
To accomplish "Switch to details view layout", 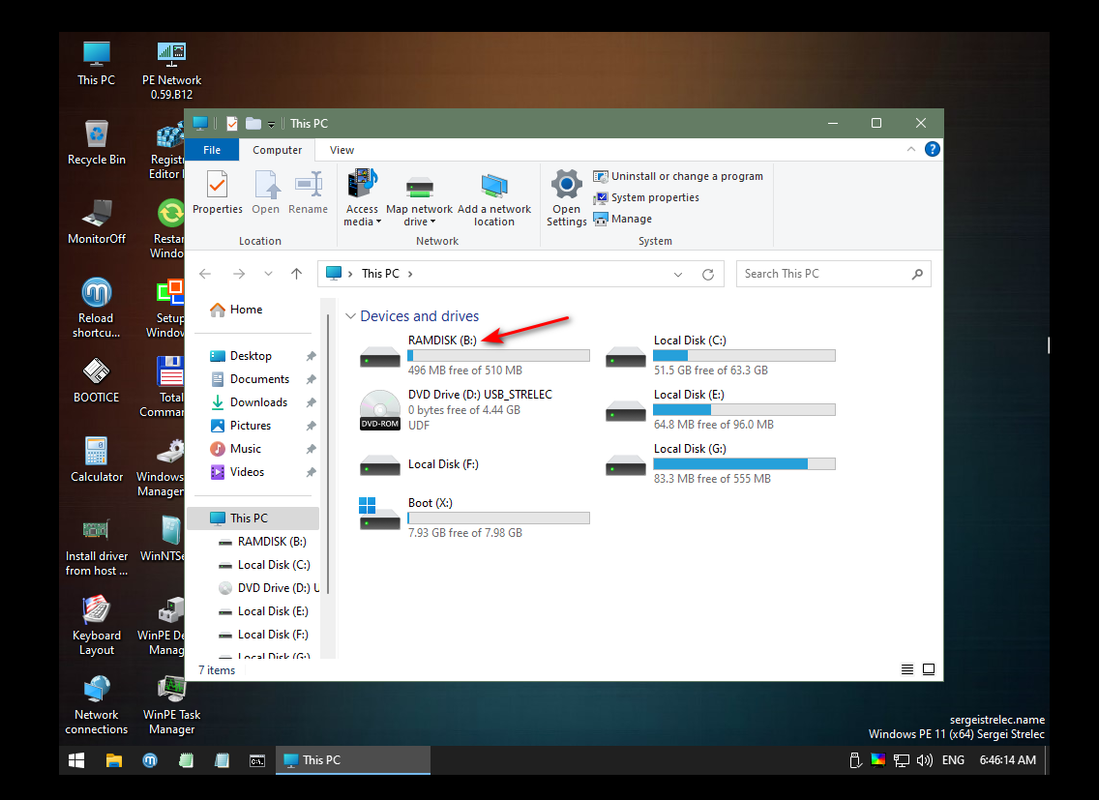I will click(x=907, y=670).
